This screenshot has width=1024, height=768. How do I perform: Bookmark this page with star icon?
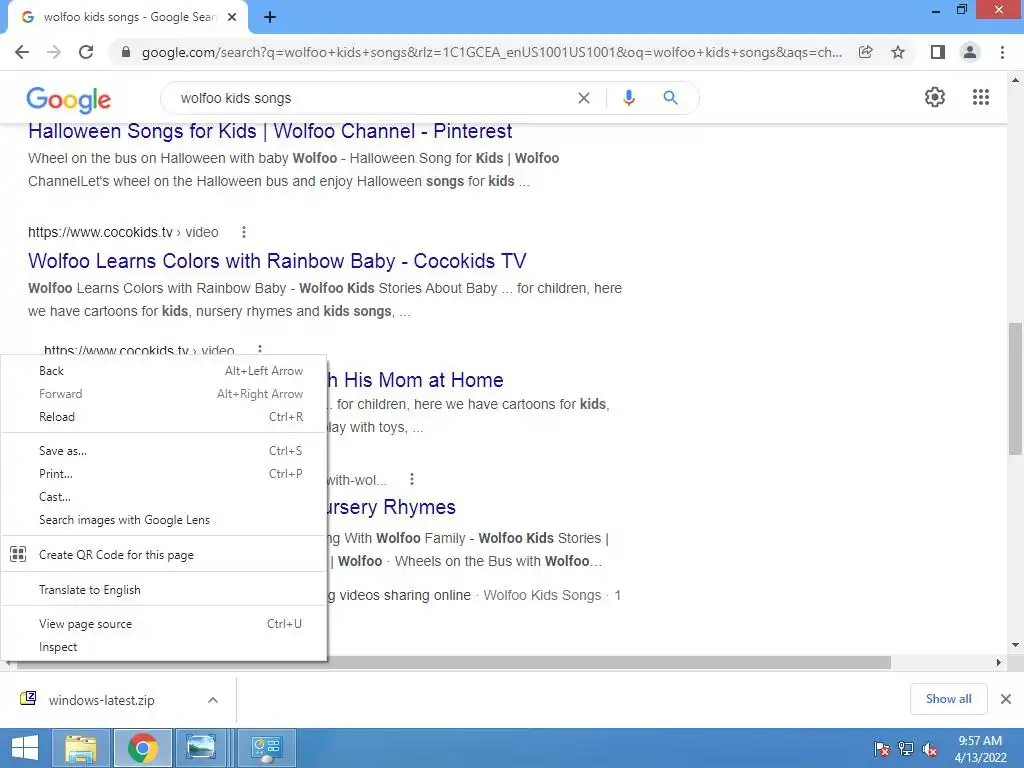pos(898,52)
